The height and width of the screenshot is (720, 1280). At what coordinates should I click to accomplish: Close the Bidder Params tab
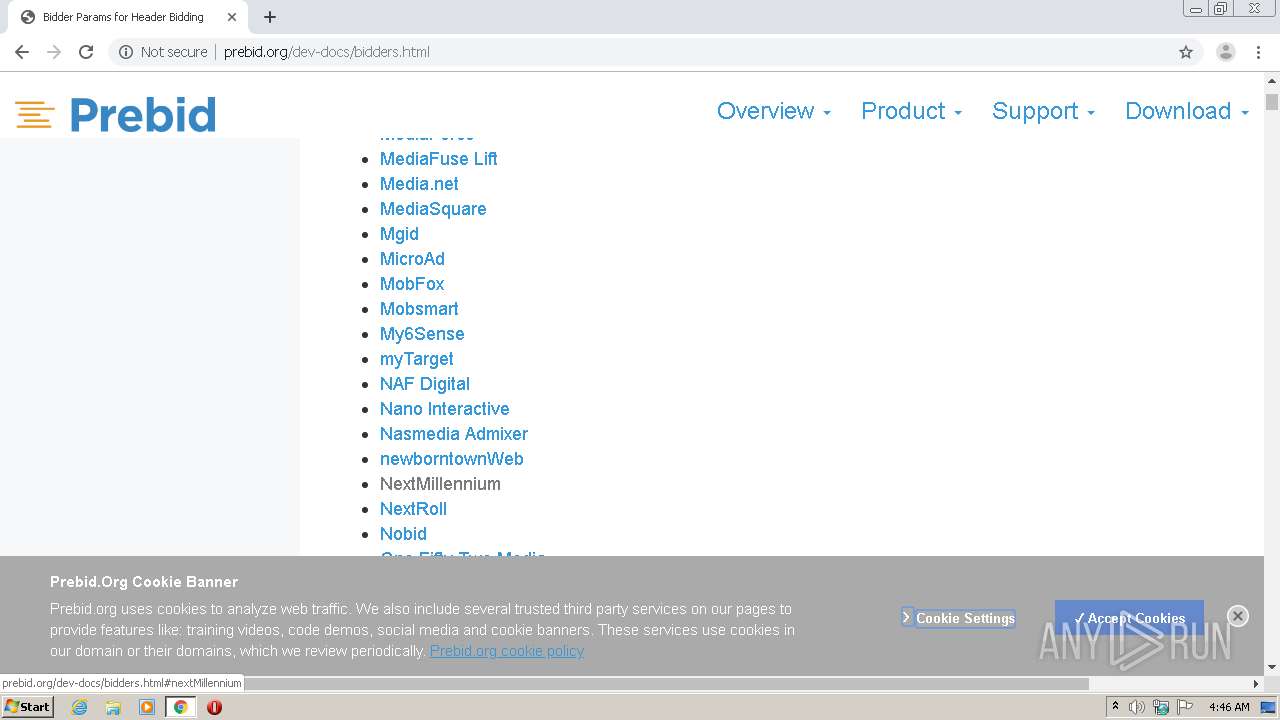pos(232,17)
